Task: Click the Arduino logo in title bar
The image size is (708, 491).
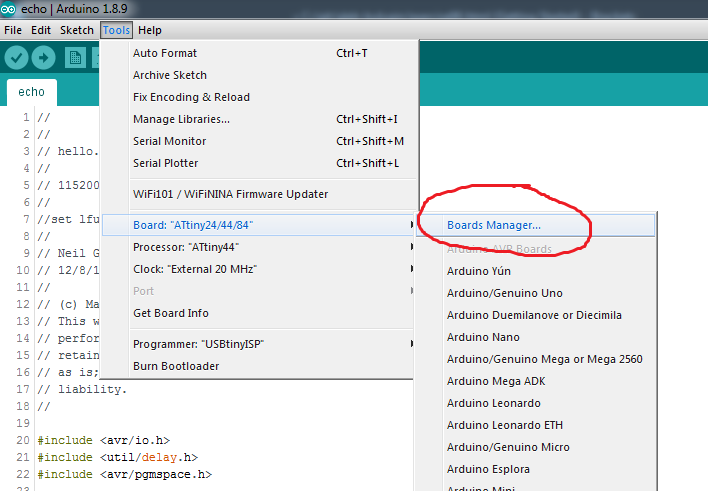Action: [8, 9]
